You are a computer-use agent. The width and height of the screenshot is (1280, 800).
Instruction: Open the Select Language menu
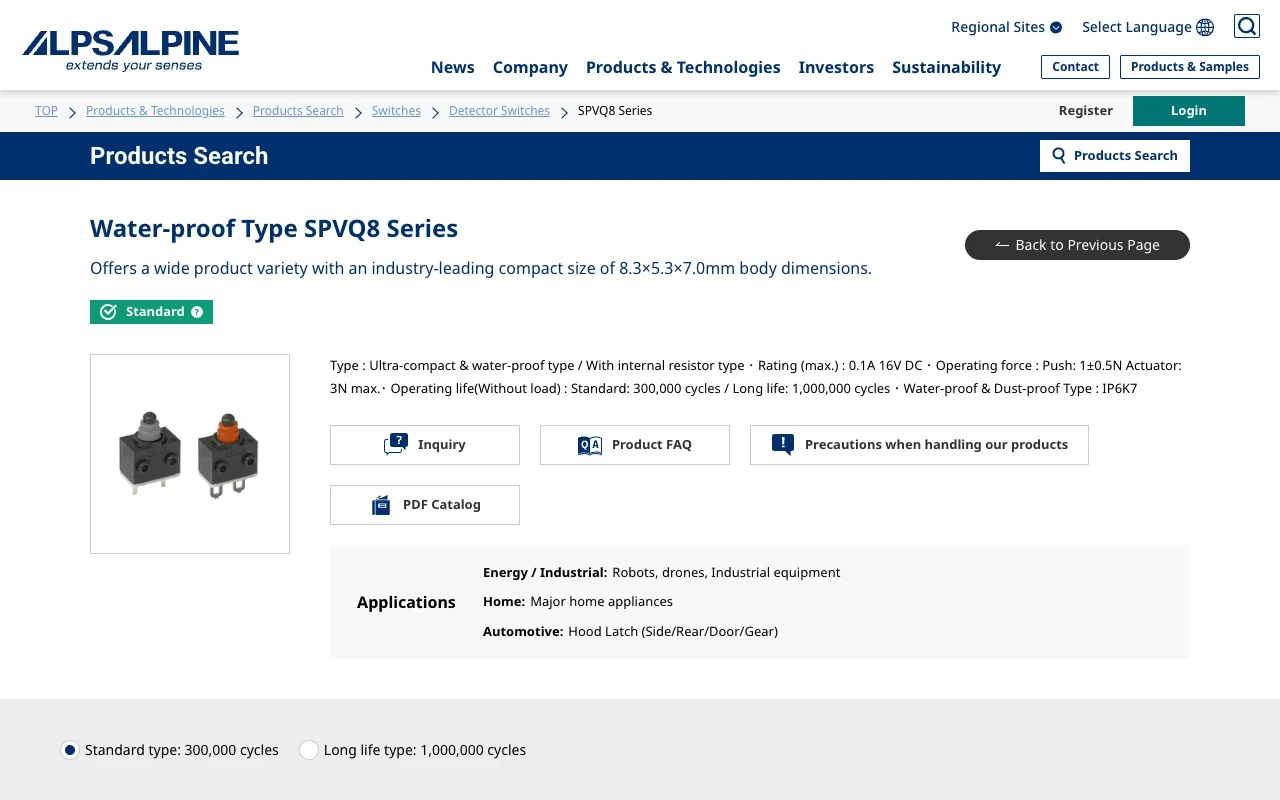click(1147, 27)
